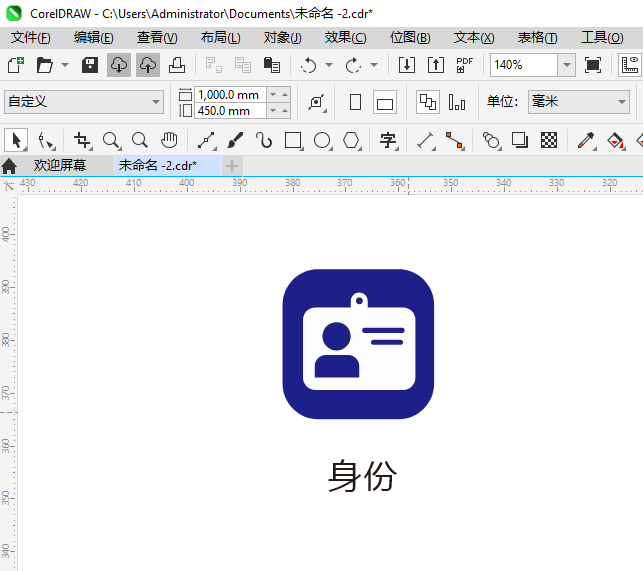Select the Interactive Fill bucket tool
Image resolution: width=643 pixels, height=571 pixels.
[616, 140]
